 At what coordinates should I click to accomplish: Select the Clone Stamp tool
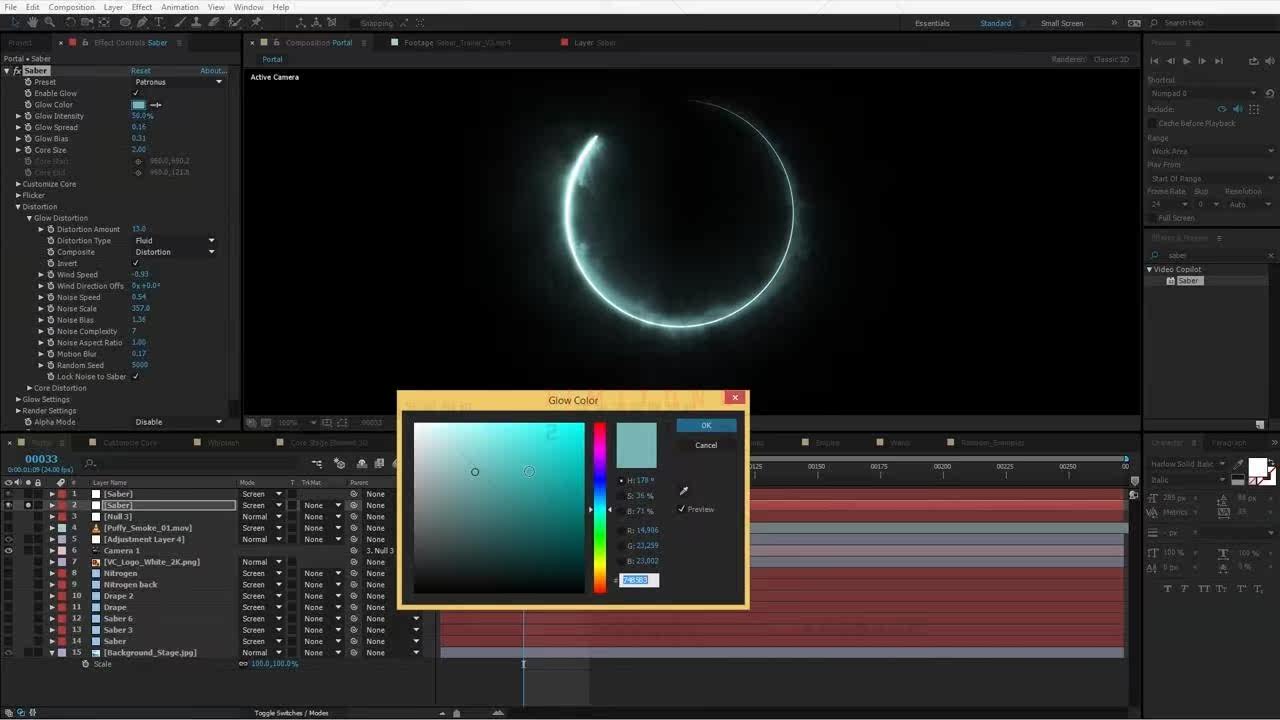197,22
